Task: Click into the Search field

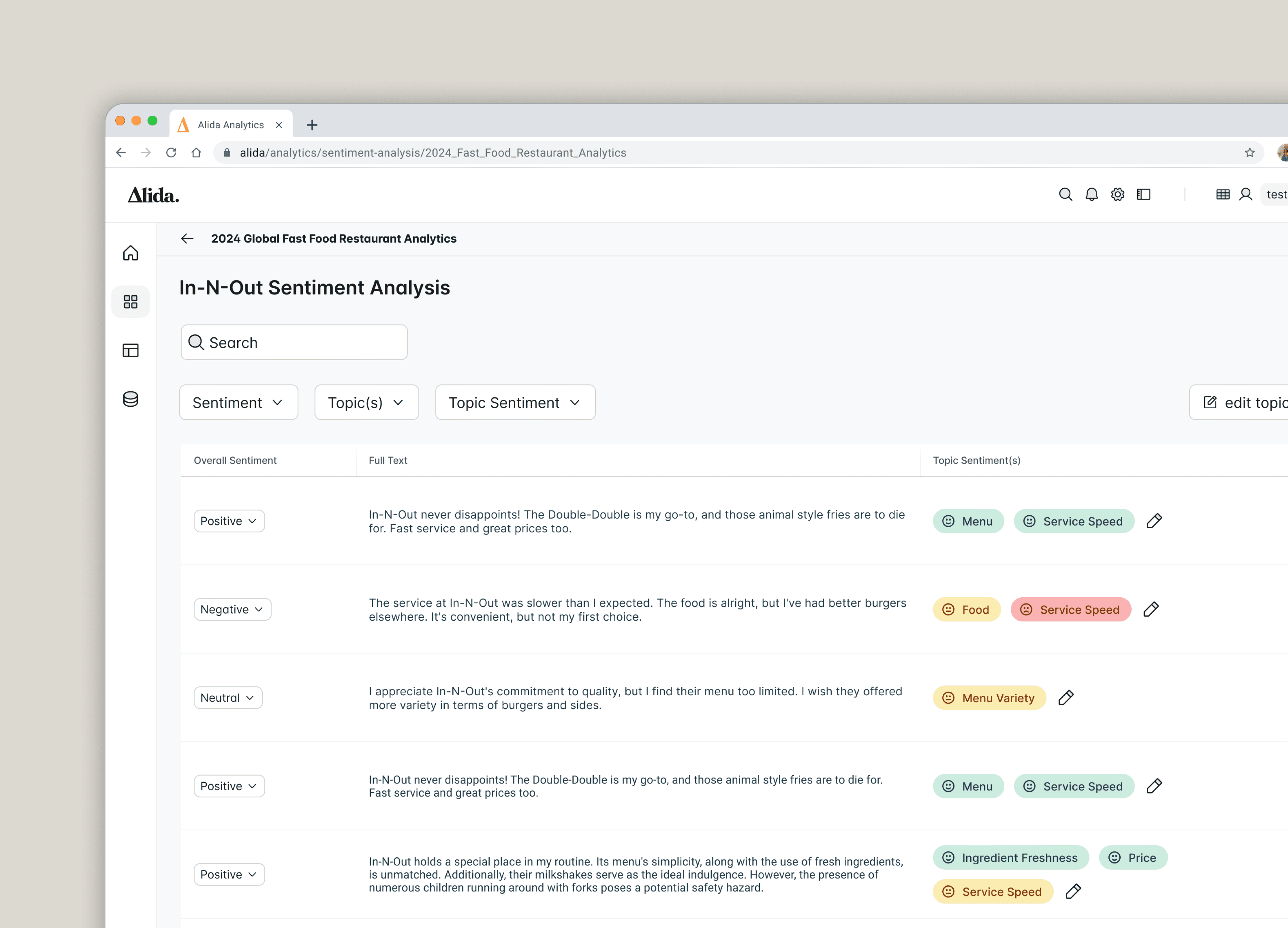Action: tap(294, 342)
